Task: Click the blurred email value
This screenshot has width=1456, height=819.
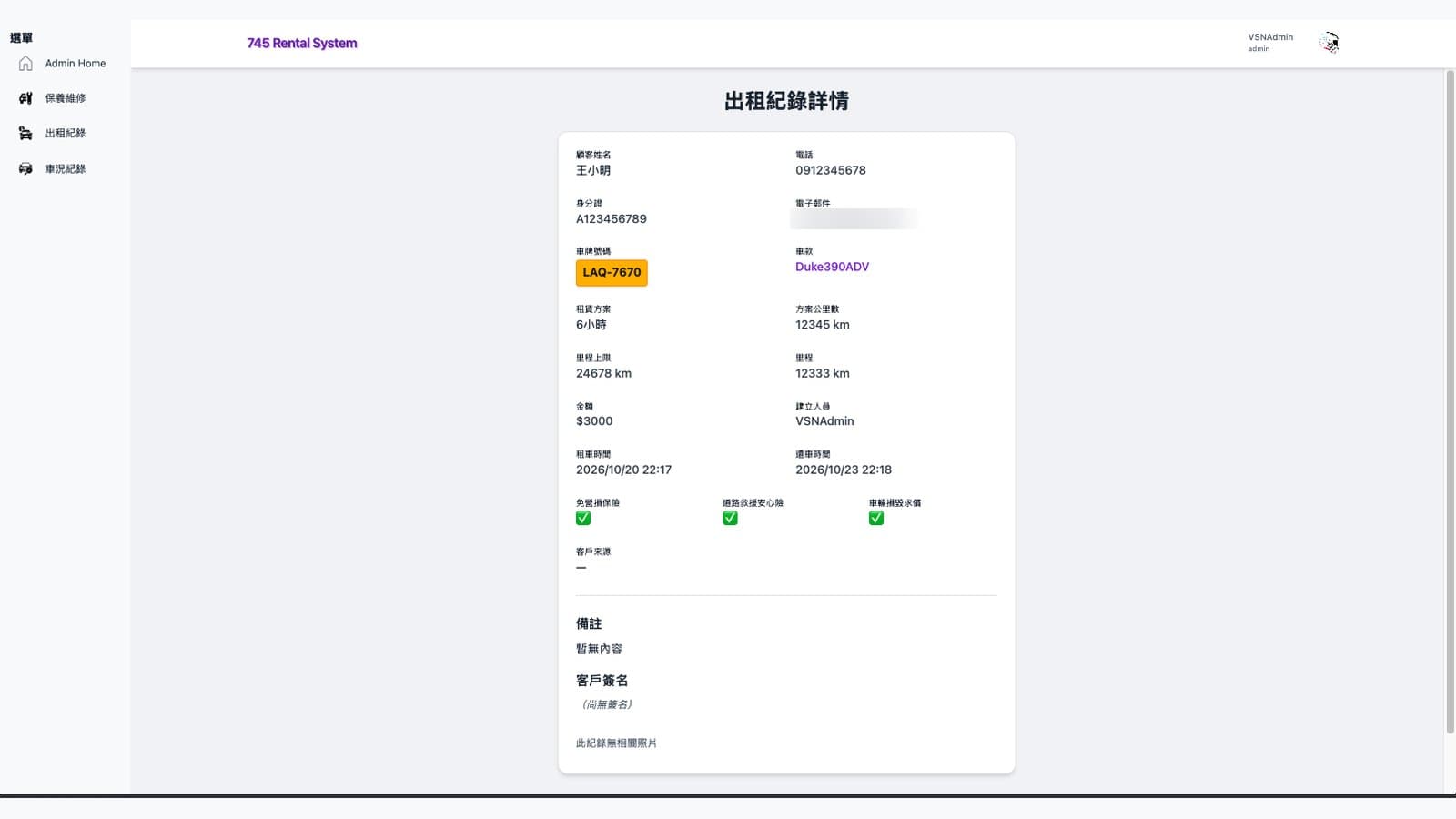Action: point(854,219)
